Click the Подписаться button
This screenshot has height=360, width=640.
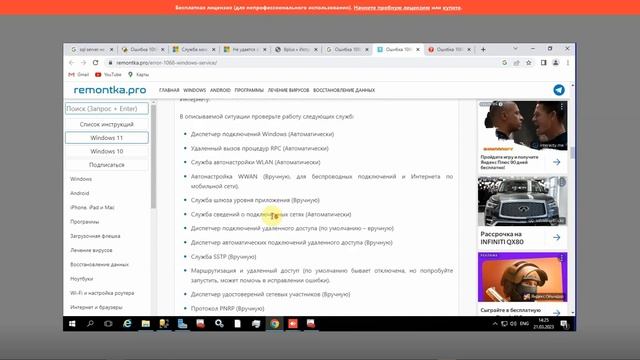[107, 165]
